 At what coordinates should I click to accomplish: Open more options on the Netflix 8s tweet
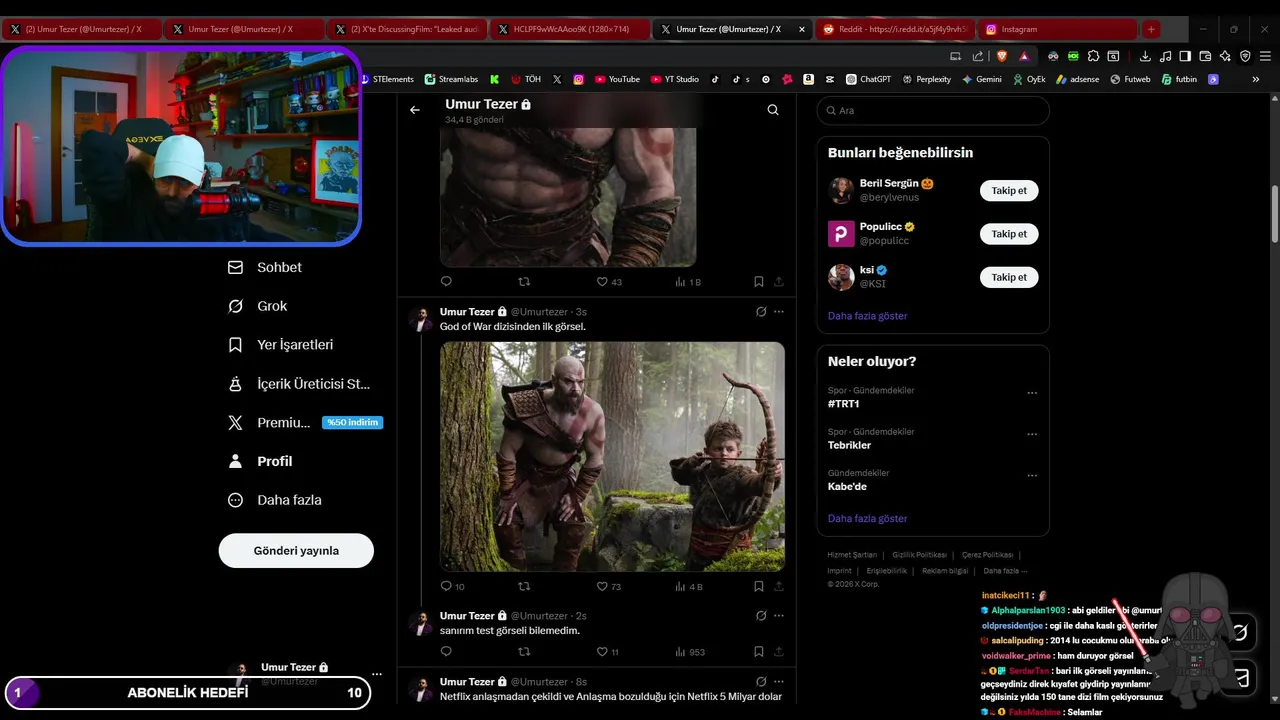[779, 682]
